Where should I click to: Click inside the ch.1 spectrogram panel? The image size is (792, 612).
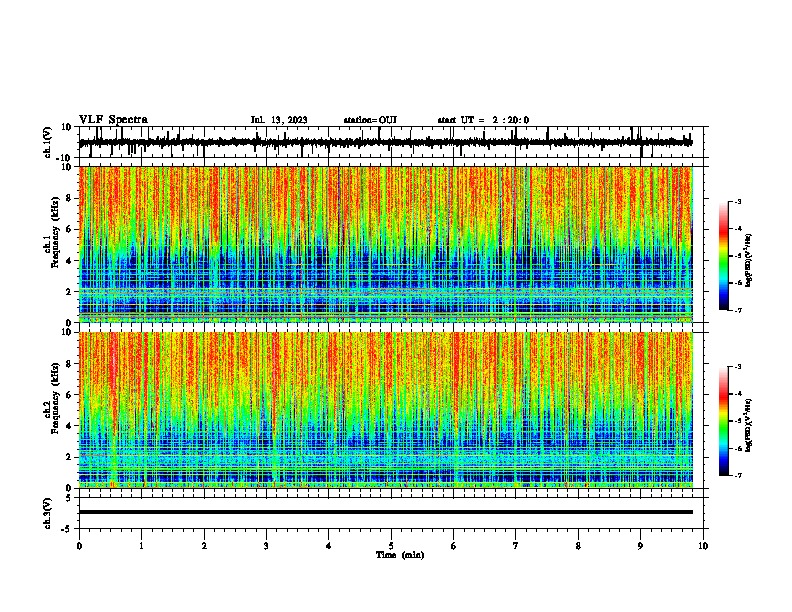[x=385, y=244]
